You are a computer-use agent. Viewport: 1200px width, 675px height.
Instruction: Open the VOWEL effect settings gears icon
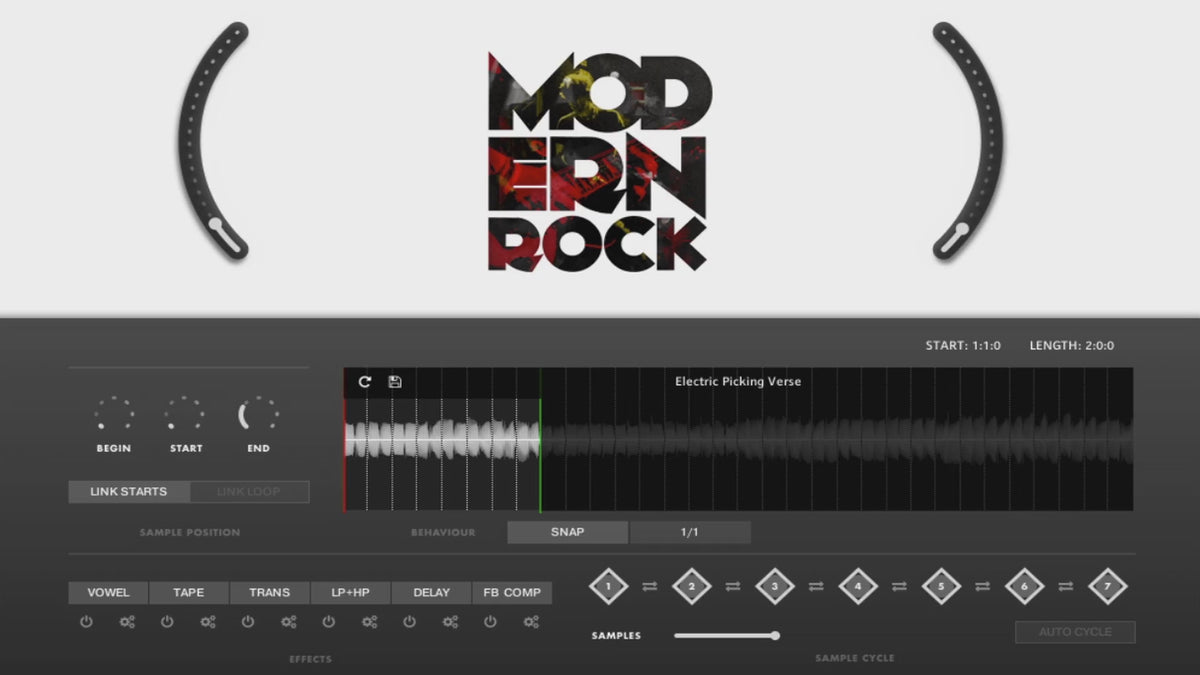[127, 622]
